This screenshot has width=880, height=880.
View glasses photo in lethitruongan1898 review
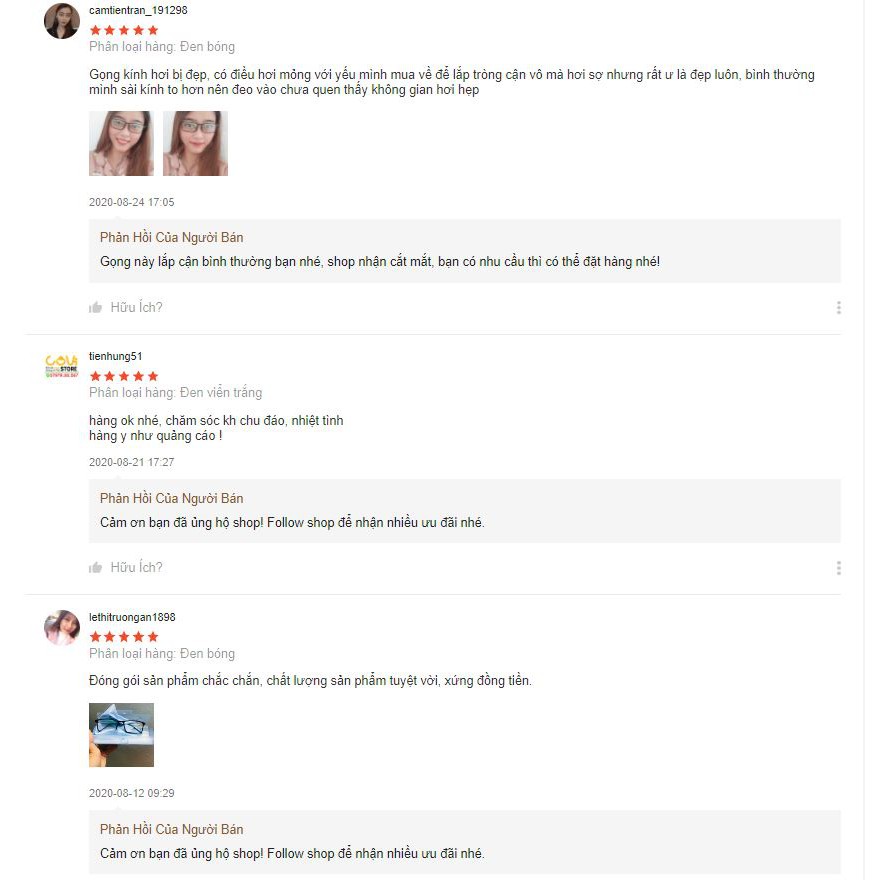click(x=121, y=735)
